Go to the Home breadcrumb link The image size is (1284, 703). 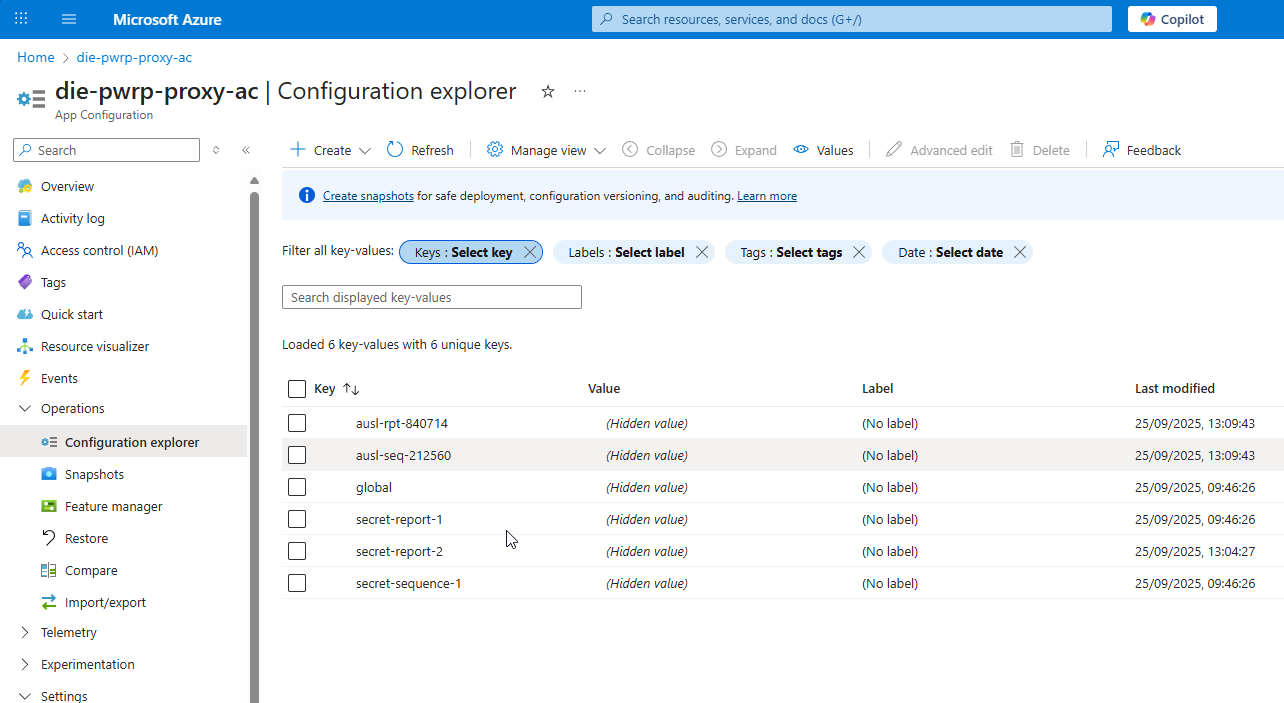click(x=36, y=57)
